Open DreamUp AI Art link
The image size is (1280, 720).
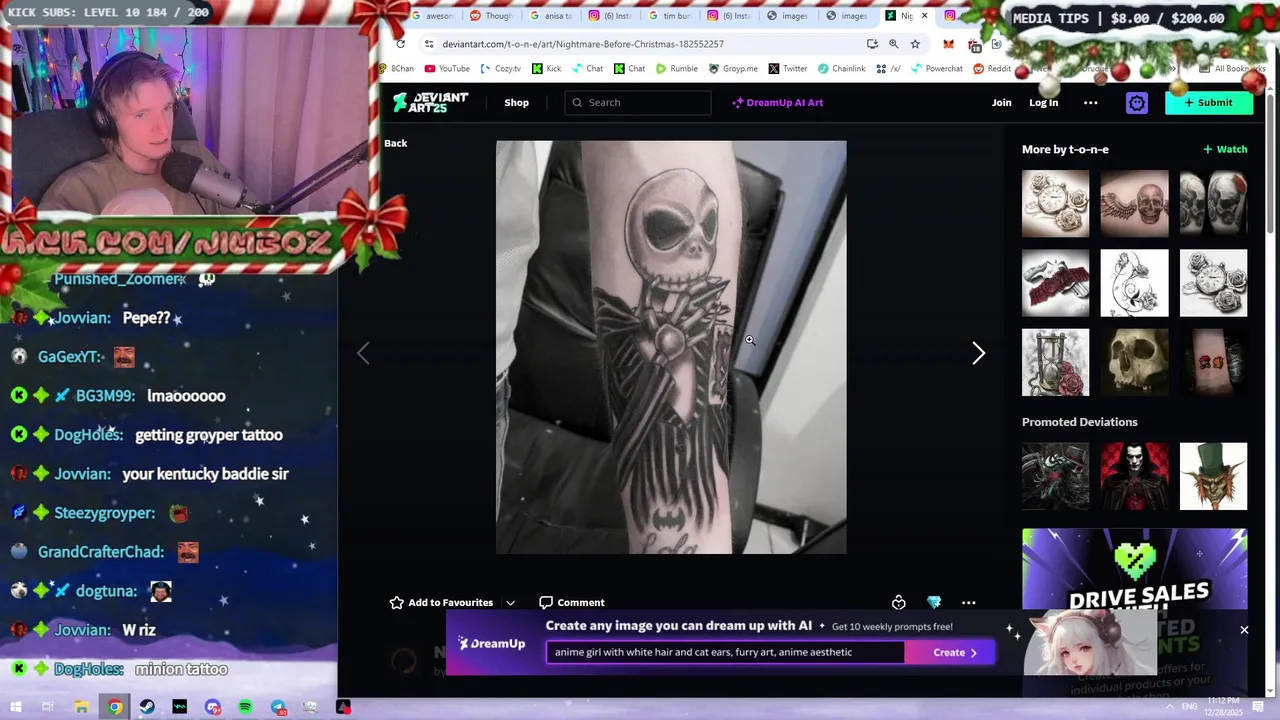(777, 102)
